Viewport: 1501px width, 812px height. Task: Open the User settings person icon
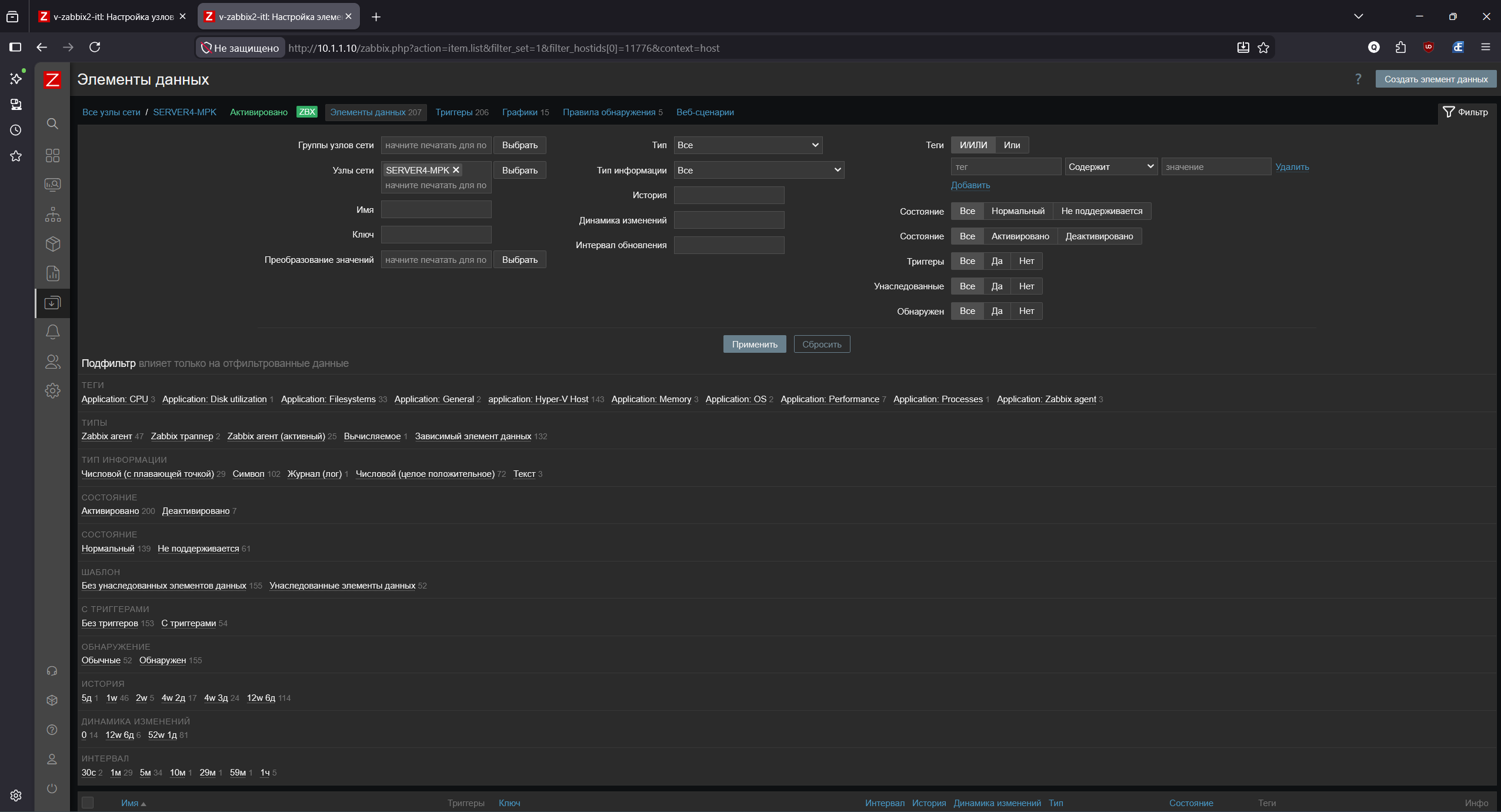pyautogui.click(x=52, y=759)
